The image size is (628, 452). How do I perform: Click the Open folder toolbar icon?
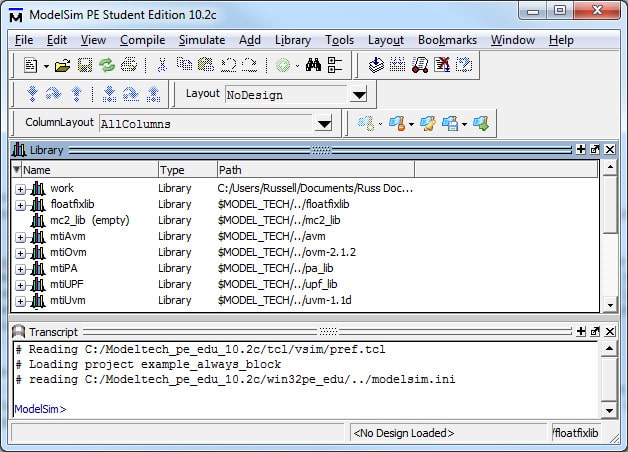click(62, 65)
